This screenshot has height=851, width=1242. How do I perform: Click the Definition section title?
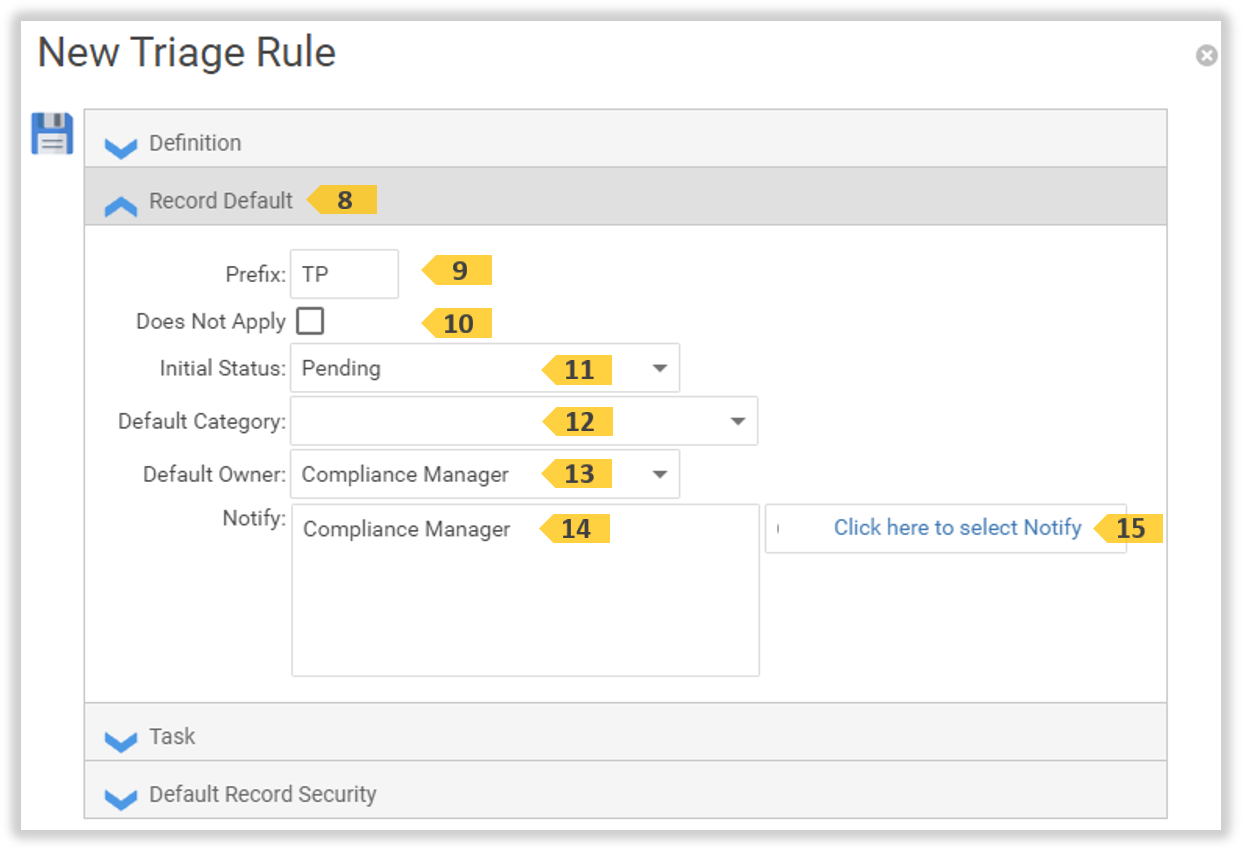pyautogui.click(x=195, y=143)
